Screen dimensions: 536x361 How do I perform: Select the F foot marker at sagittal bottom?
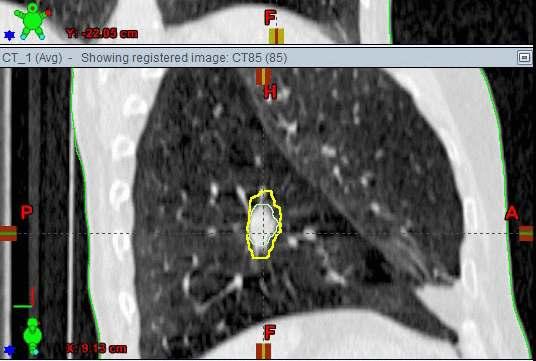point(270,332)
